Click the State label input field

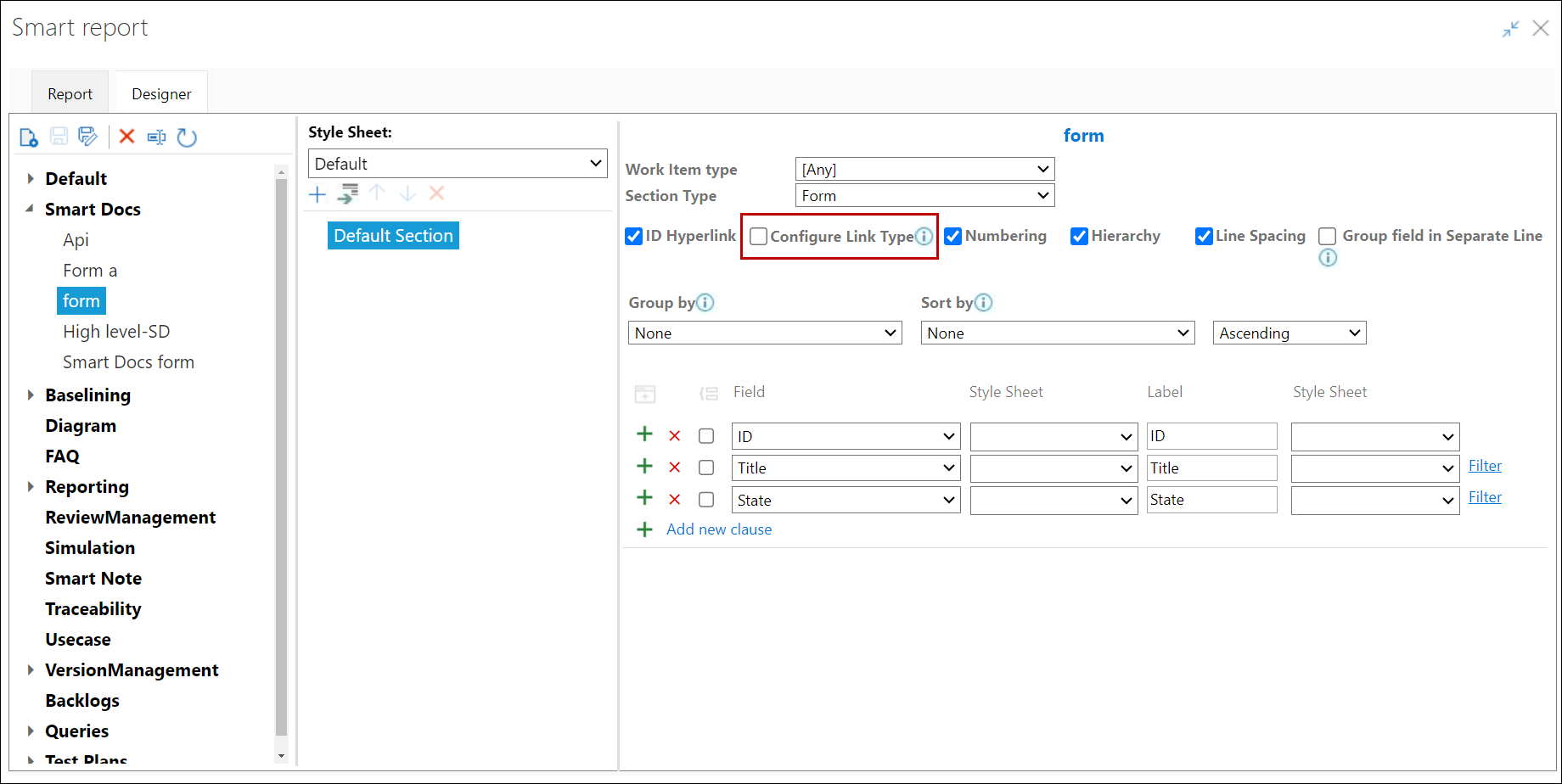1211,500
